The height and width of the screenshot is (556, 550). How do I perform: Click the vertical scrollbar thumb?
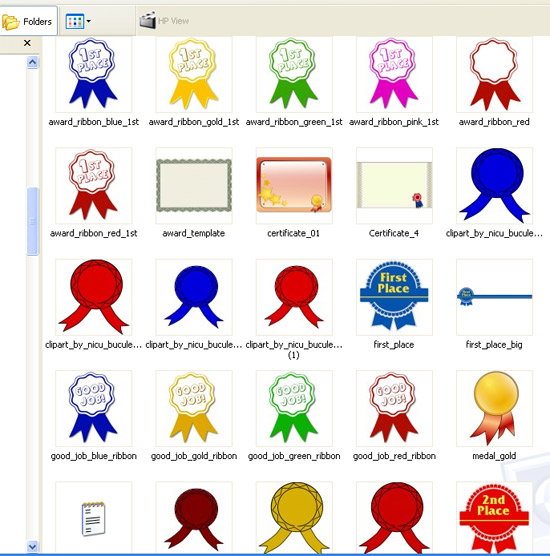[33, 221]
